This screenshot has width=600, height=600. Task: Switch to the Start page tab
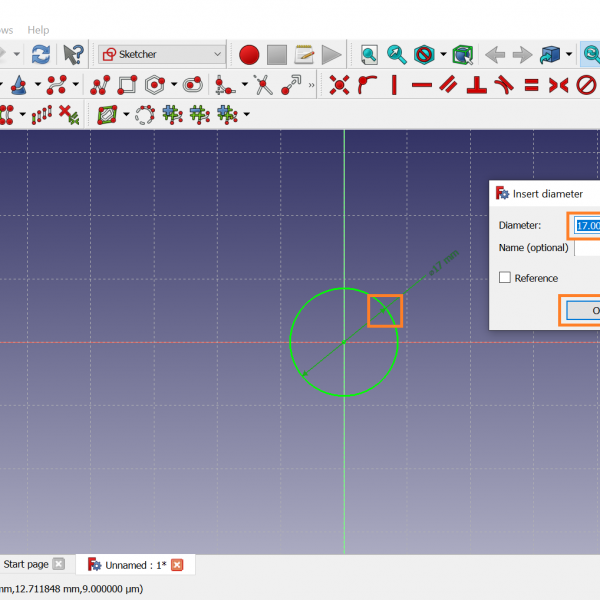(26, 565)
